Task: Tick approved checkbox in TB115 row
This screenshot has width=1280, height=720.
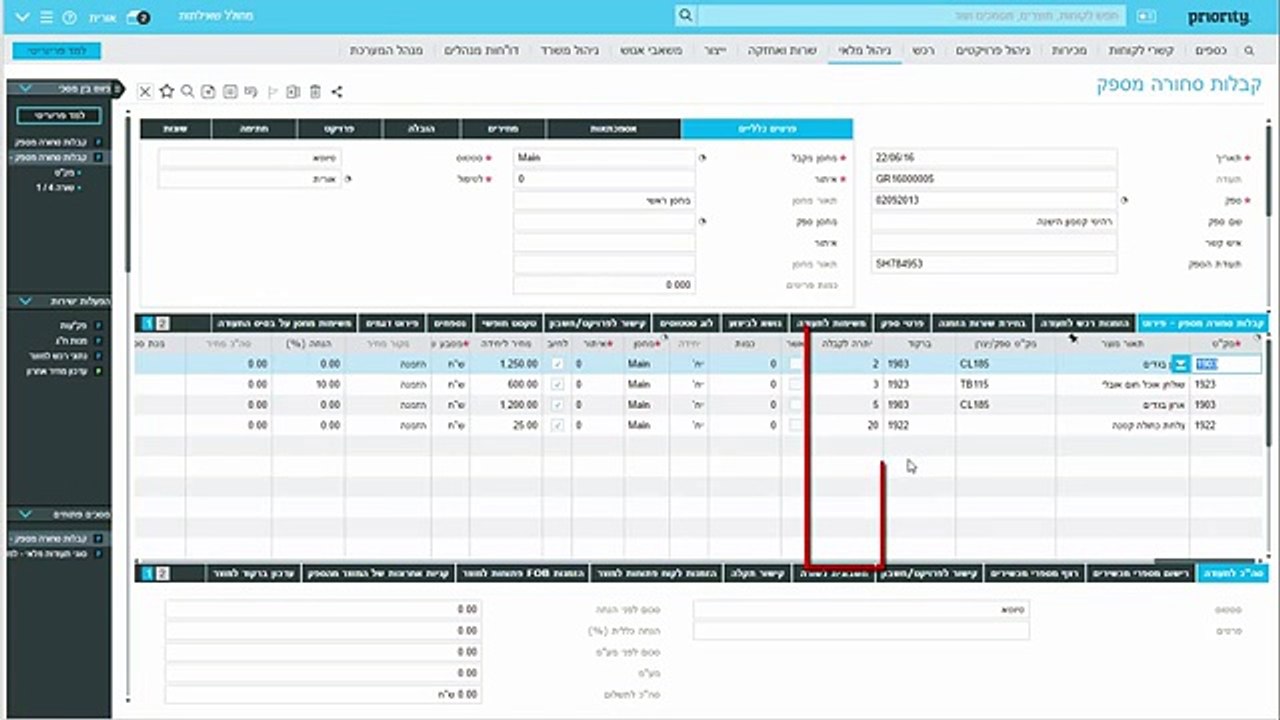Action: (x=795, y=385)
